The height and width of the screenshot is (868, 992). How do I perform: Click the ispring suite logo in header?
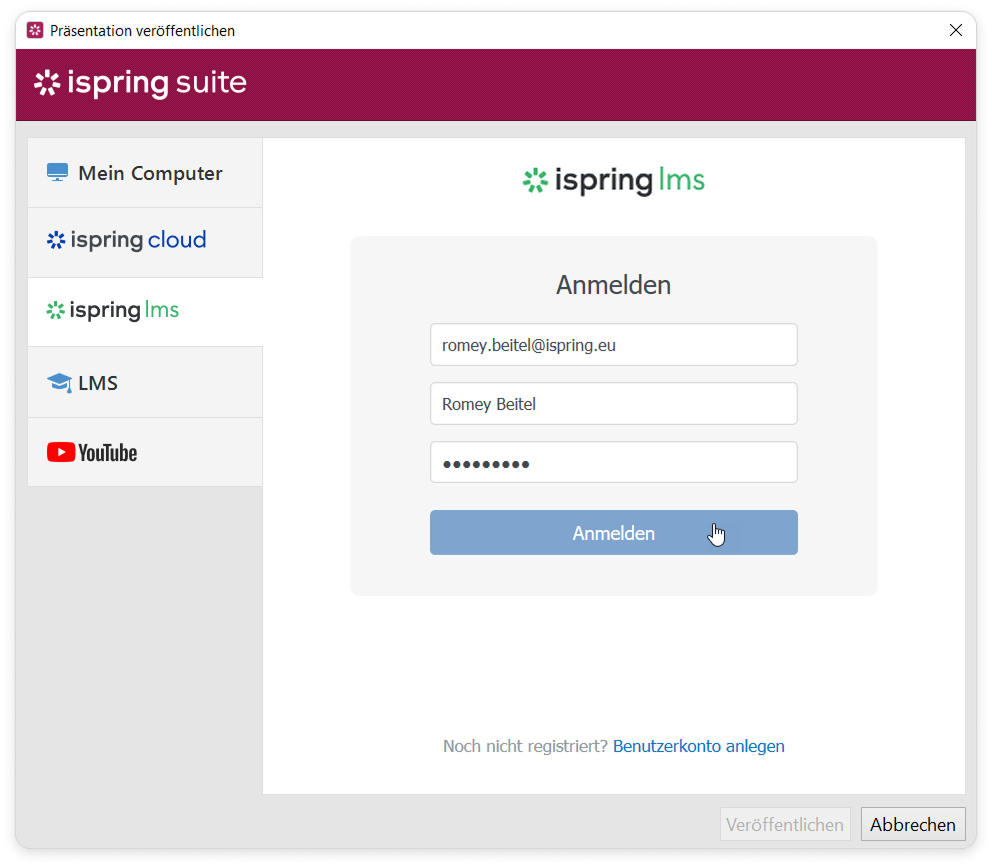tap(140, 83)
